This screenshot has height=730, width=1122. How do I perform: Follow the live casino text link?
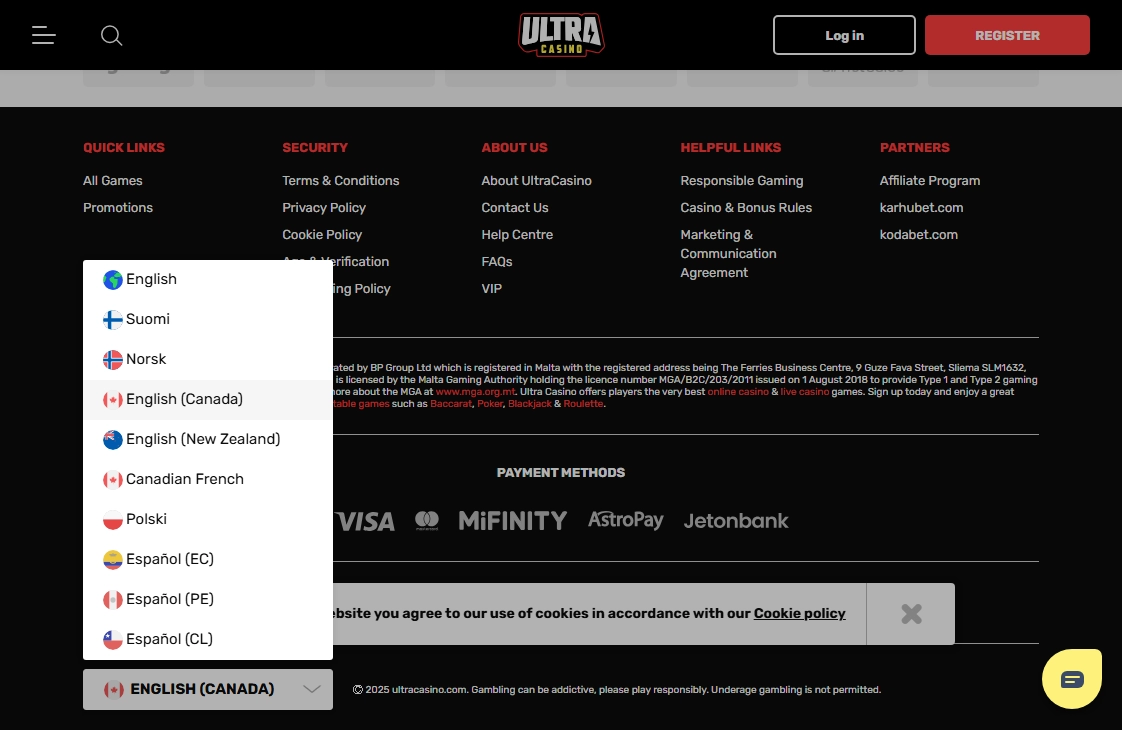pos(805,391)
